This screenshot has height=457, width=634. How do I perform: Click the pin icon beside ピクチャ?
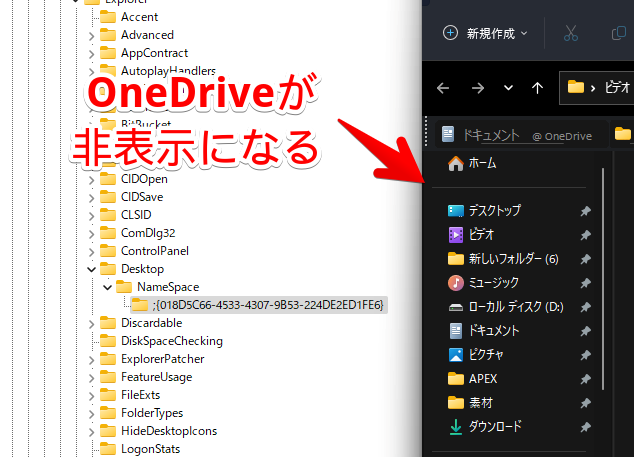coord(585,355)
